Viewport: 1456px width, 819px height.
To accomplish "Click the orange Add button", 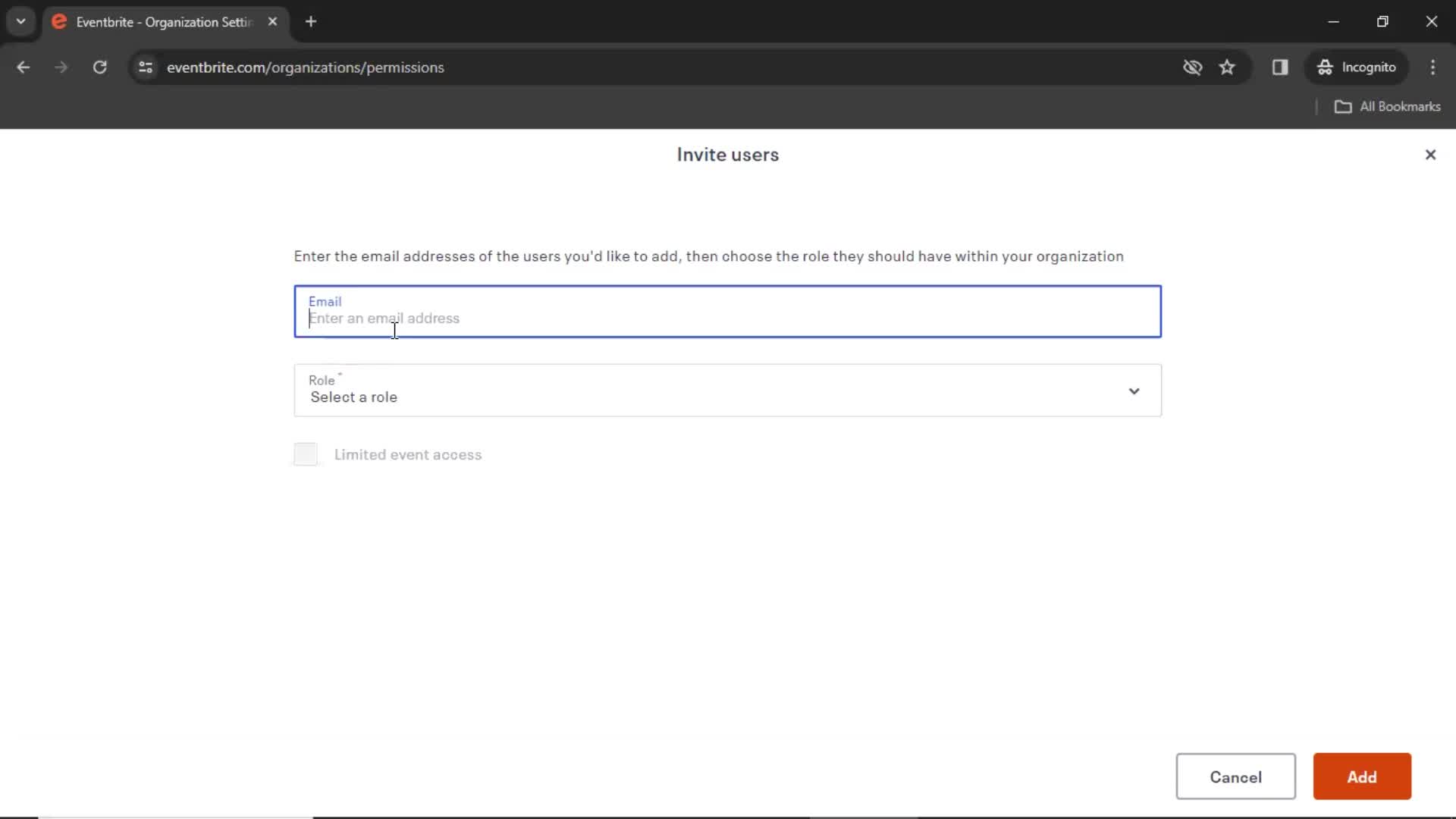I will (1362, 777).
